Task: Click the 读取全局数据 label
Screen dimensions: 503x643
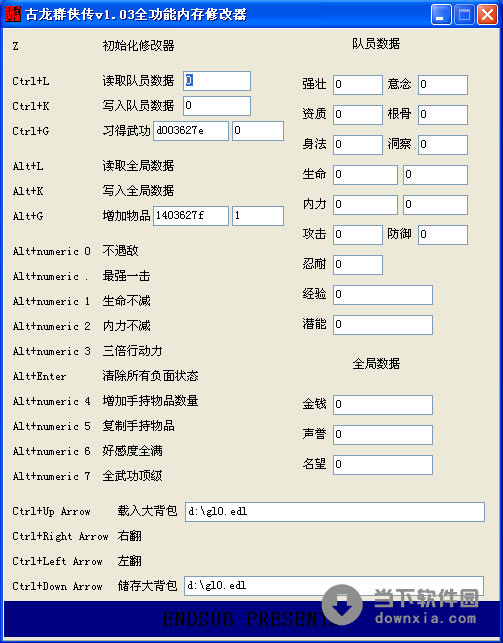Action: [139, 166]
